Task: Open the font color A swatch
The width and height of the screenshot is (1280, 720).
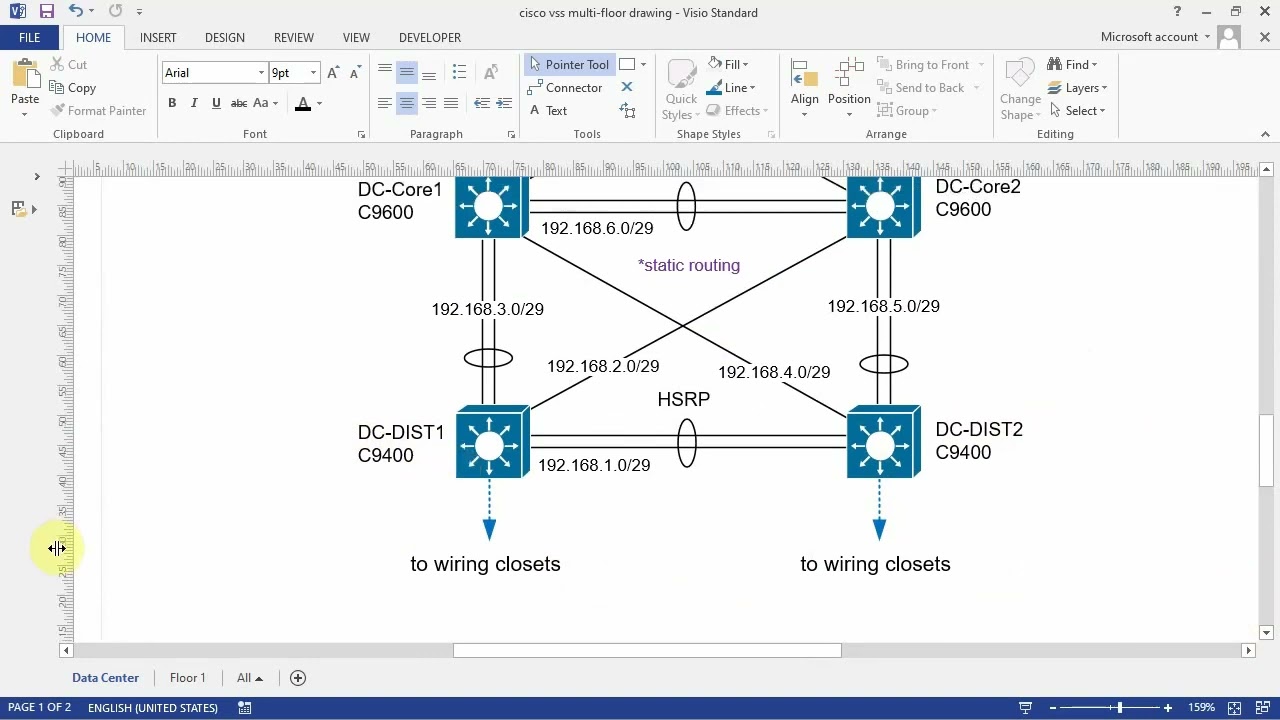Action: tap(303, 103)
